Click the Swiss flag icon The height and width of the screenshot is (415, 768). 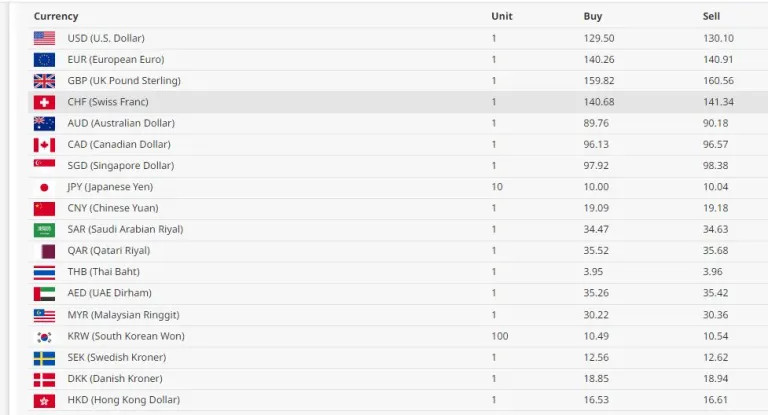44,102
